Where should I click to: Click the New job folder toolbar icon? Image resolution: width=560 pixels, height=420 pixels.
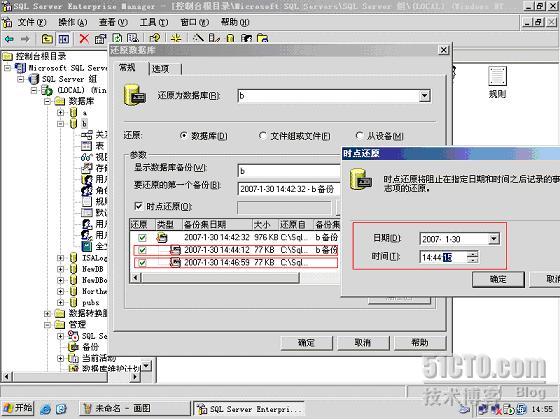tap(262, 38)
